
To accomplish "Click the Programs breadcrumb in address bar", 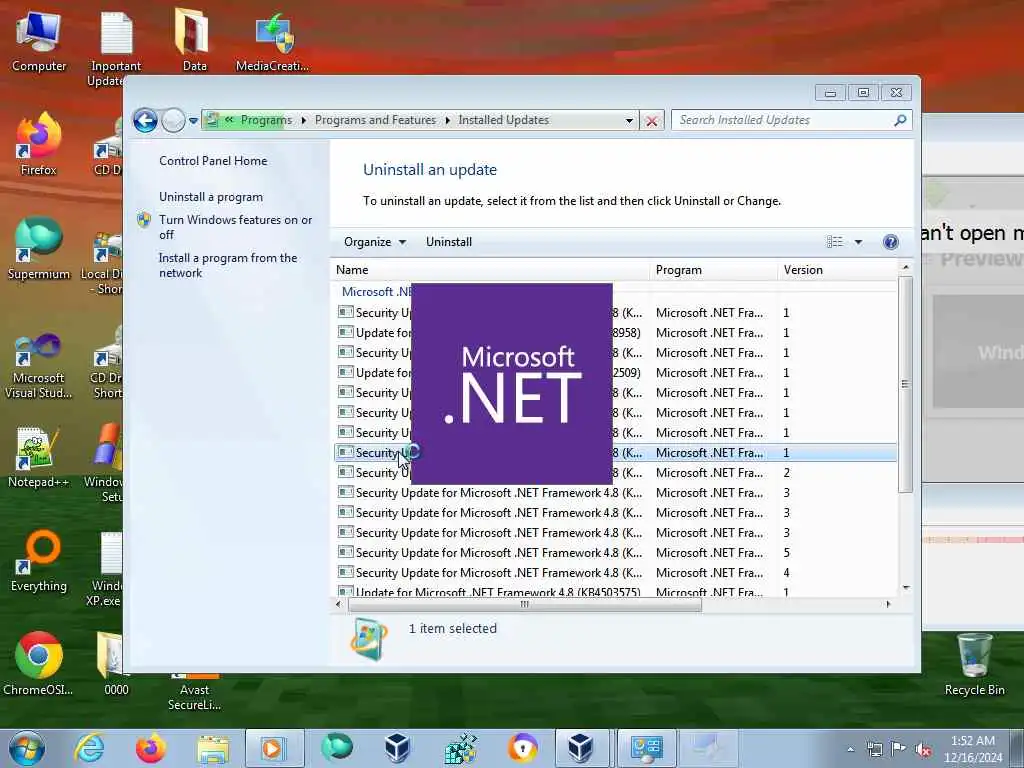I will point(266,120).
